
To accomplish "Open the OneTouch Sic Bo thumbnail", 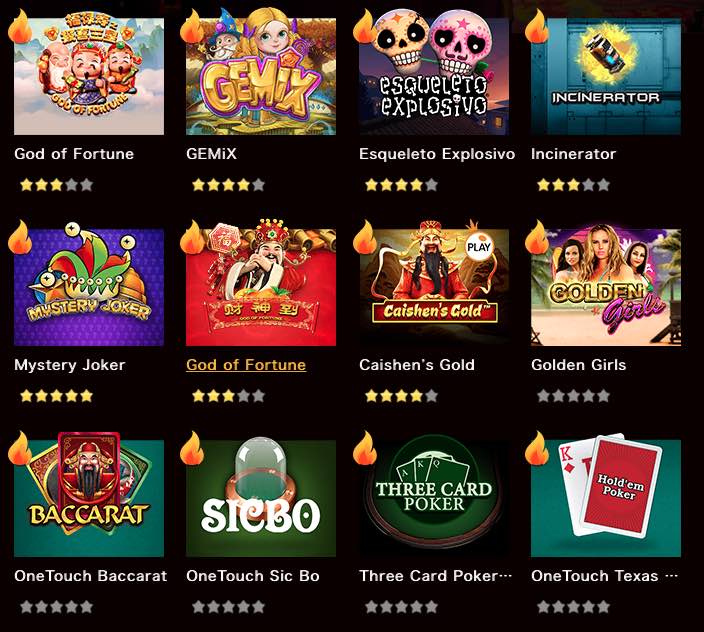I will [x=261, y=496].
